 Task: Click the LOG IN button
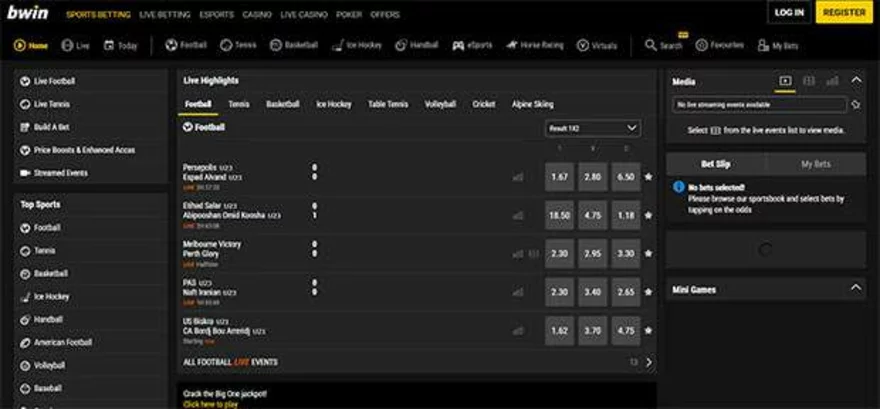789,12
